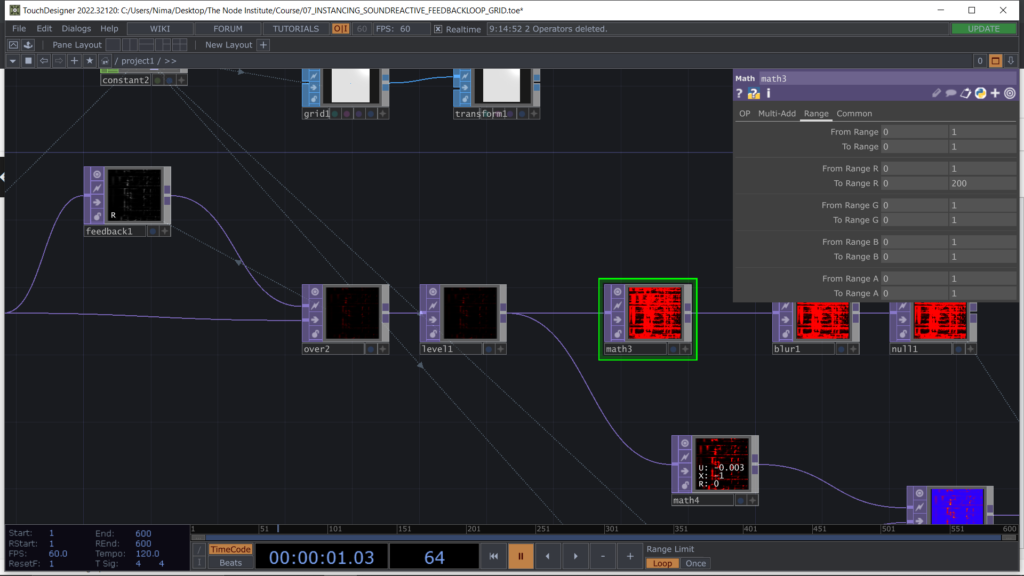Click the pencil edit icon in parameter header
The height and width of the screenshot is (576, 1024).
[936, 93]
